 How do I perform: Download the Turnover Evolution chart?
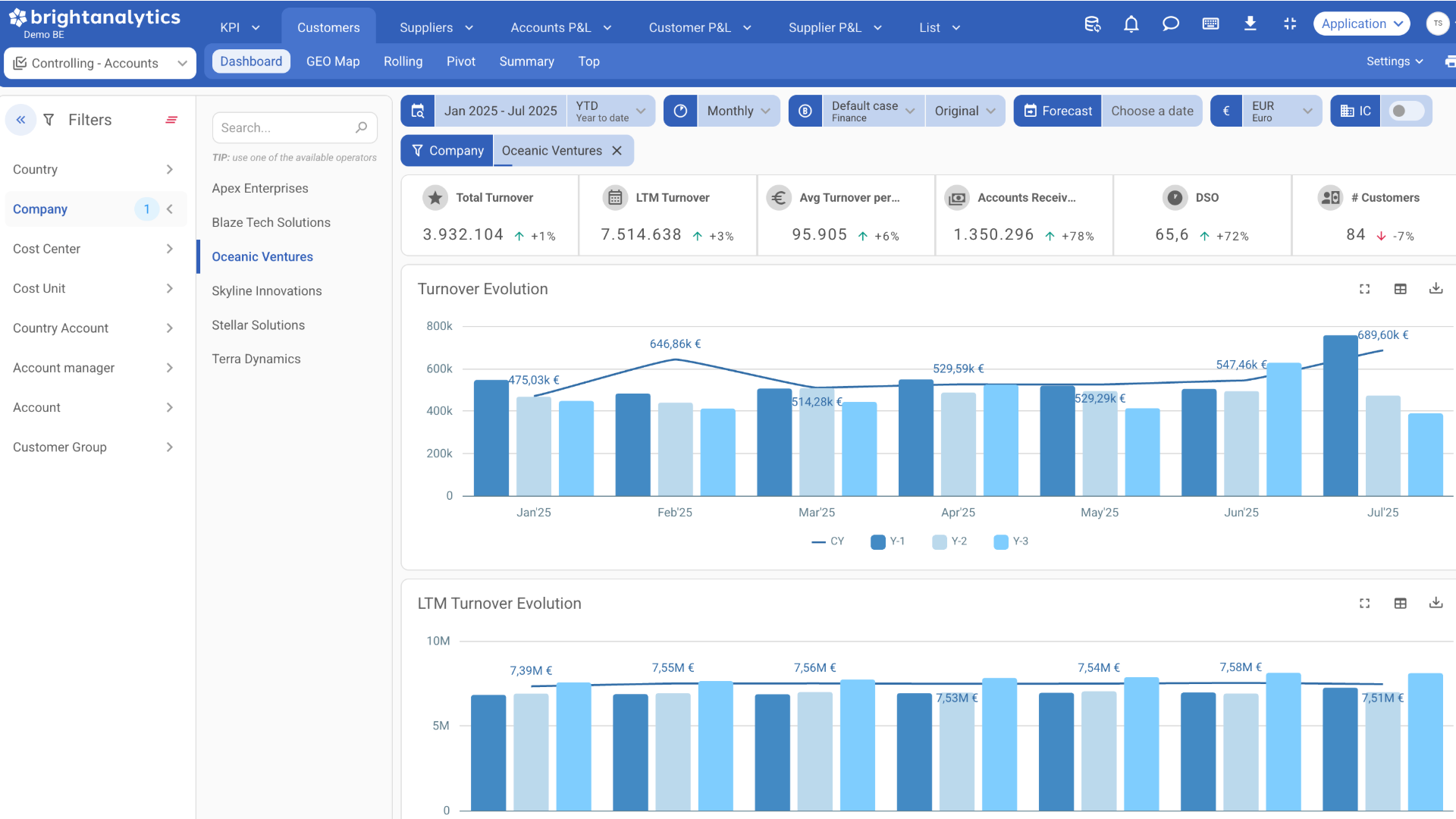(1436, 289)
